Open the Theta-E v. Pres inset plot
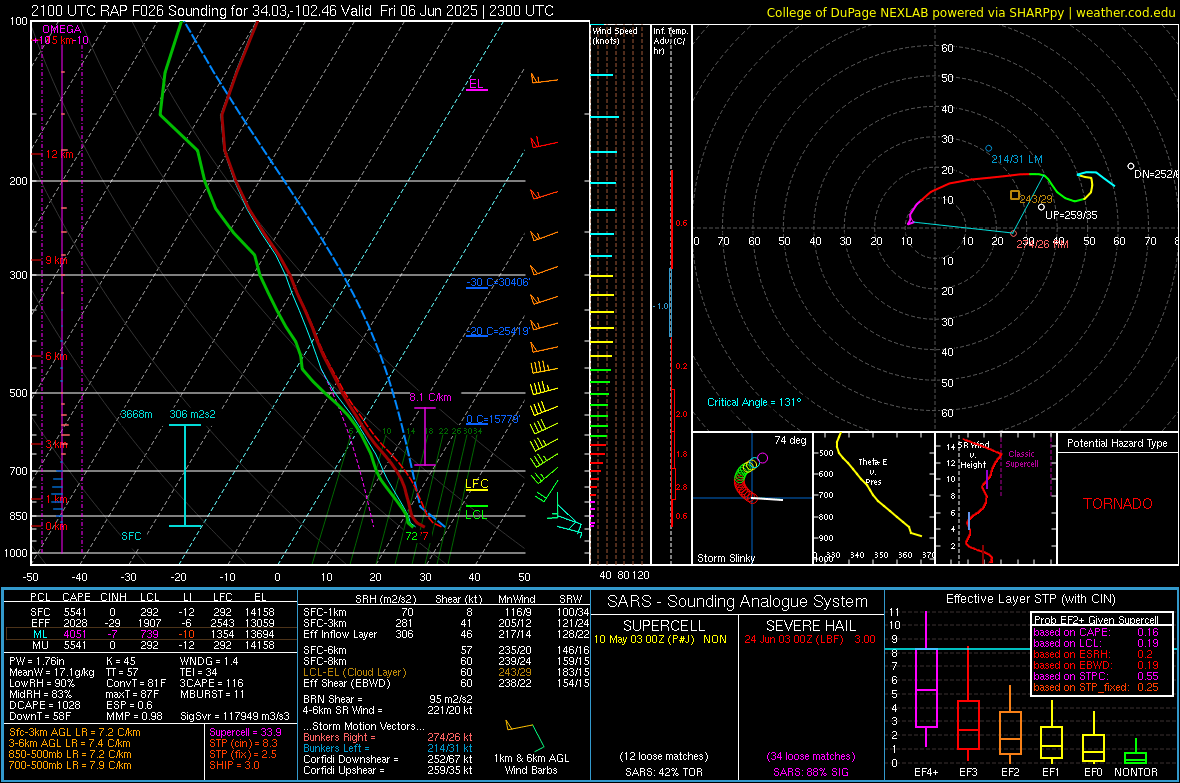This screenshot has width=1180, height=783. (x=873, y=498)
